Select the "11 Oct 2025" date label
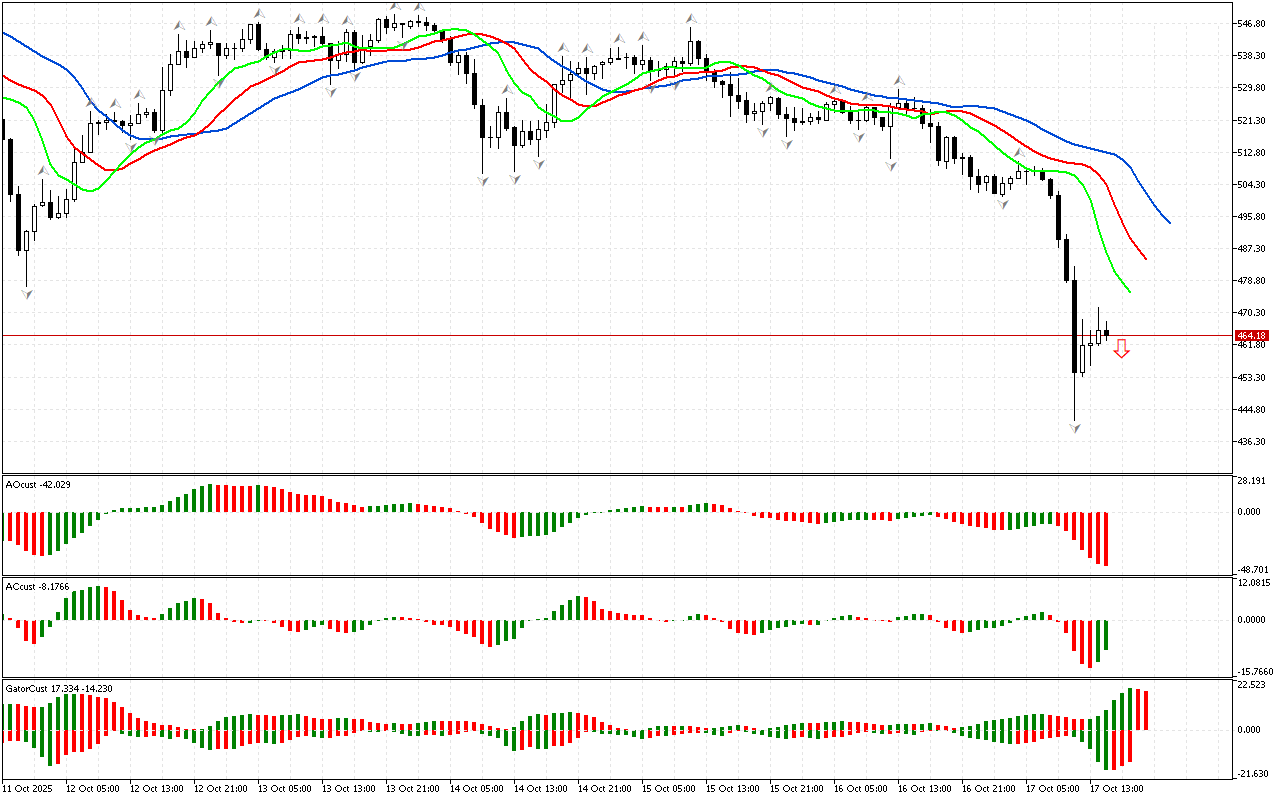 27,789
